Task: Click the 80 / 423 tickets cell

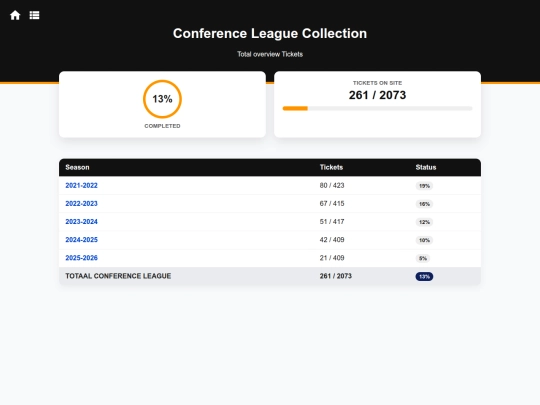Action: (x=332, y=186)
